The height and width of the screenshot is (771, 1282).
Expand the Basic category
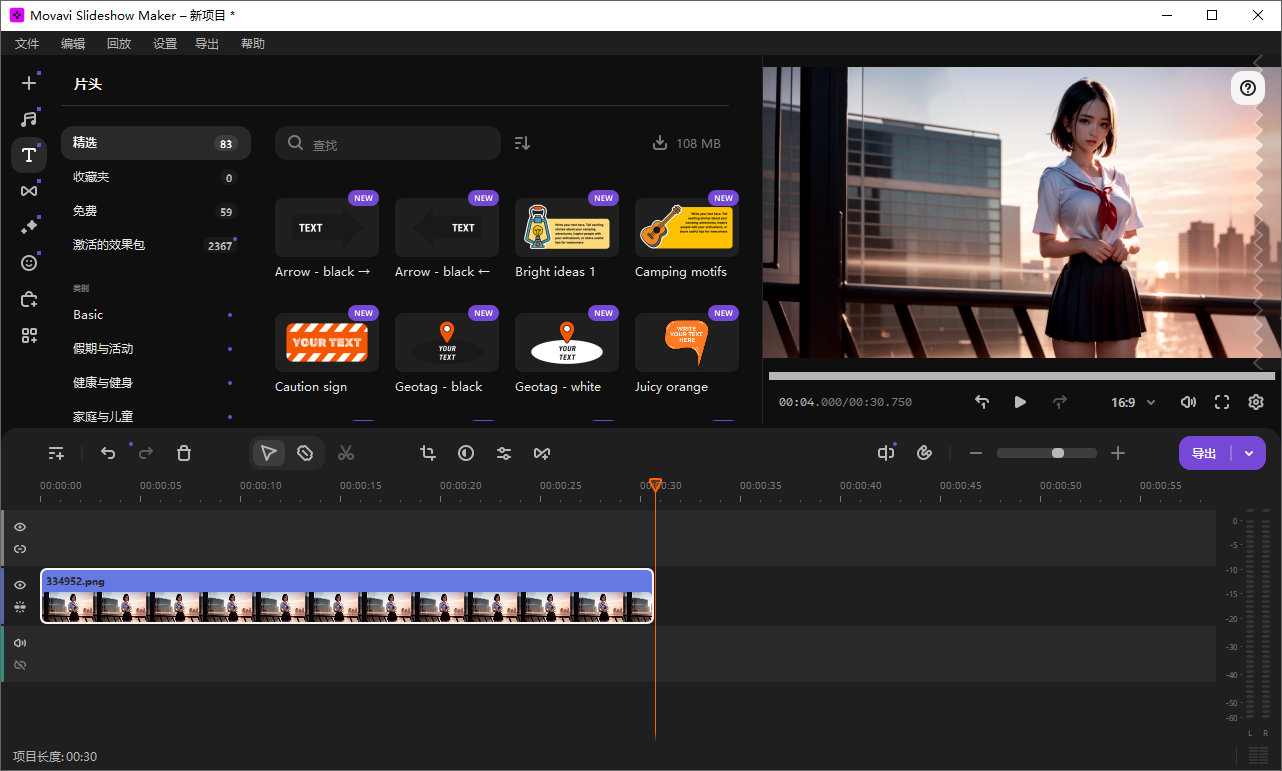[151, 314]
